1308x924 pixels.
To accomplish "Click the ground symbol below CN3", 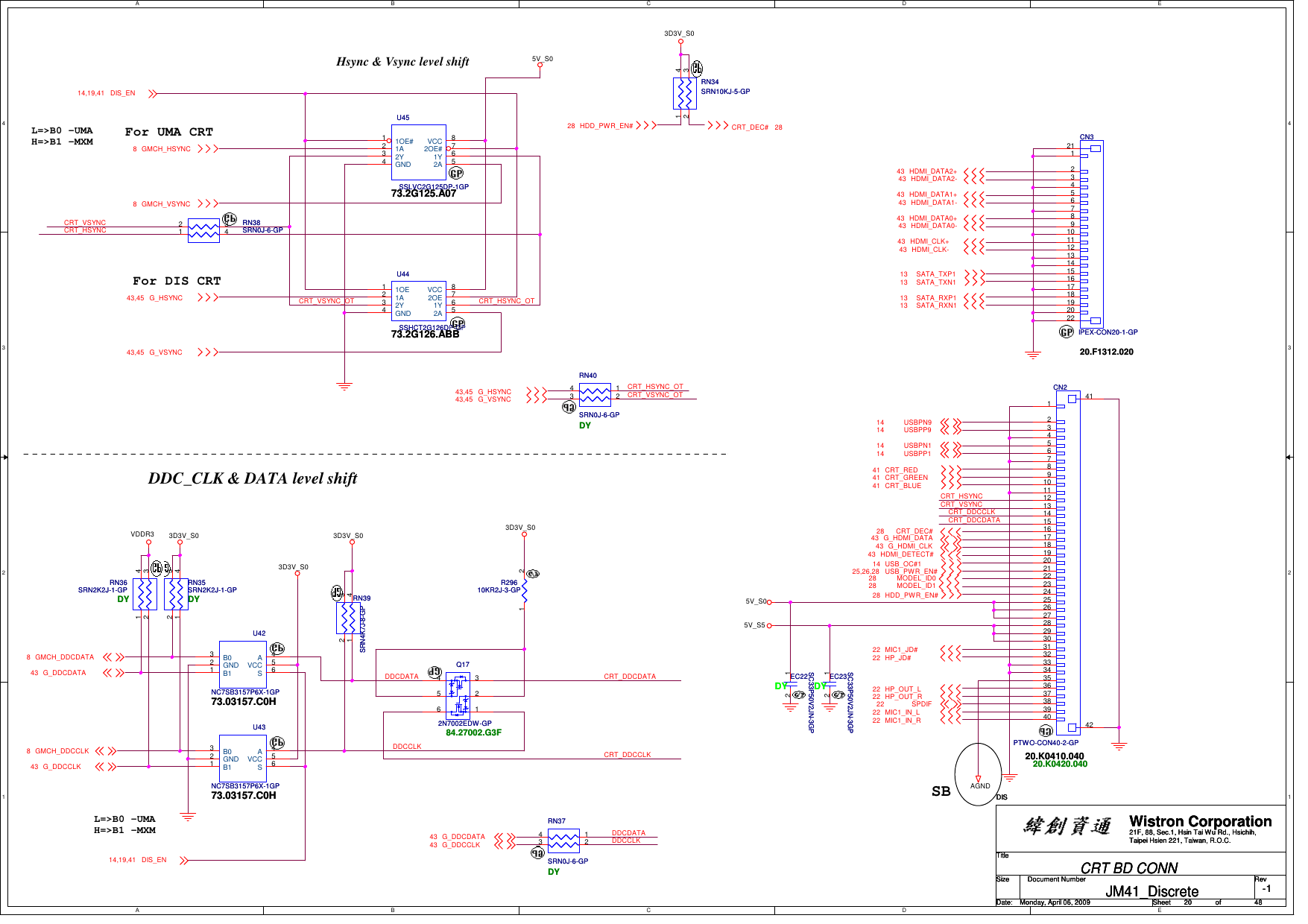I will pyautogui.click(x=1033, y=355).
